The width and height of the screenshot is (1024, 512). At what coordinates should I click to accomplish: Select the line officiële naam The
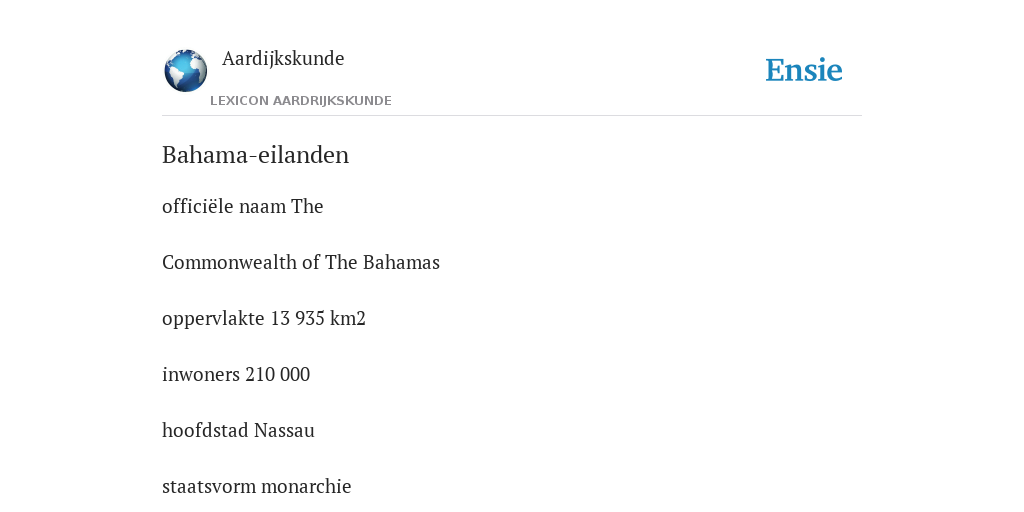(243, 206)
